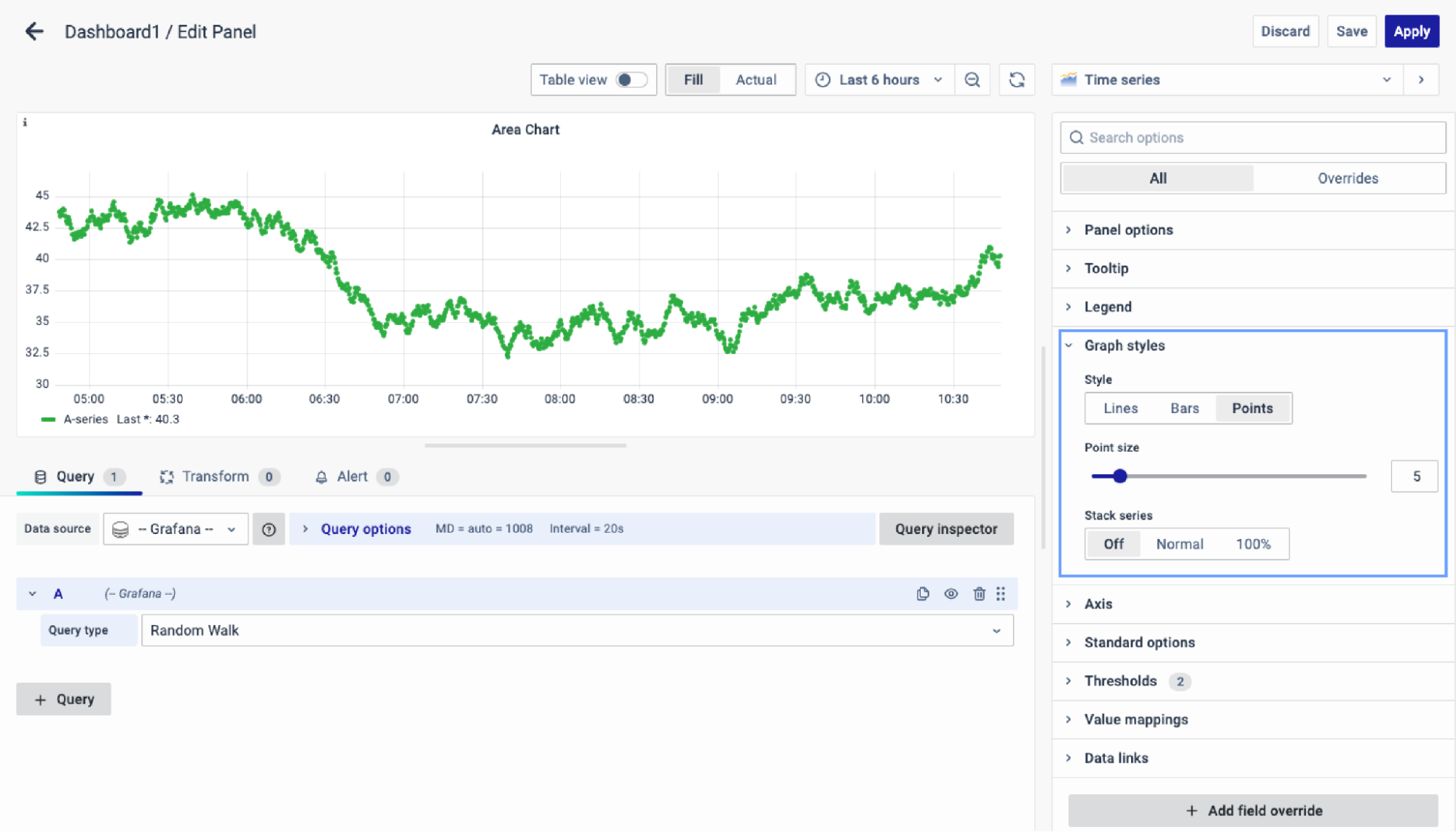Open the Last 6 hours time picker

point(879,79)
